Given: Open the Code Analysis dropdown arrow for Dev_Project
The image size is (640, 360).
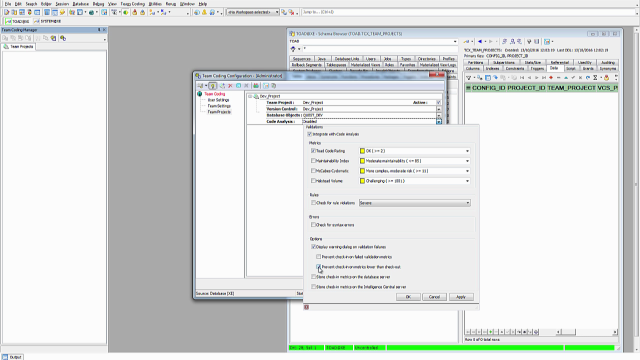Looking at the screenshot, I should pyautogui.click(x=439, y=122).
